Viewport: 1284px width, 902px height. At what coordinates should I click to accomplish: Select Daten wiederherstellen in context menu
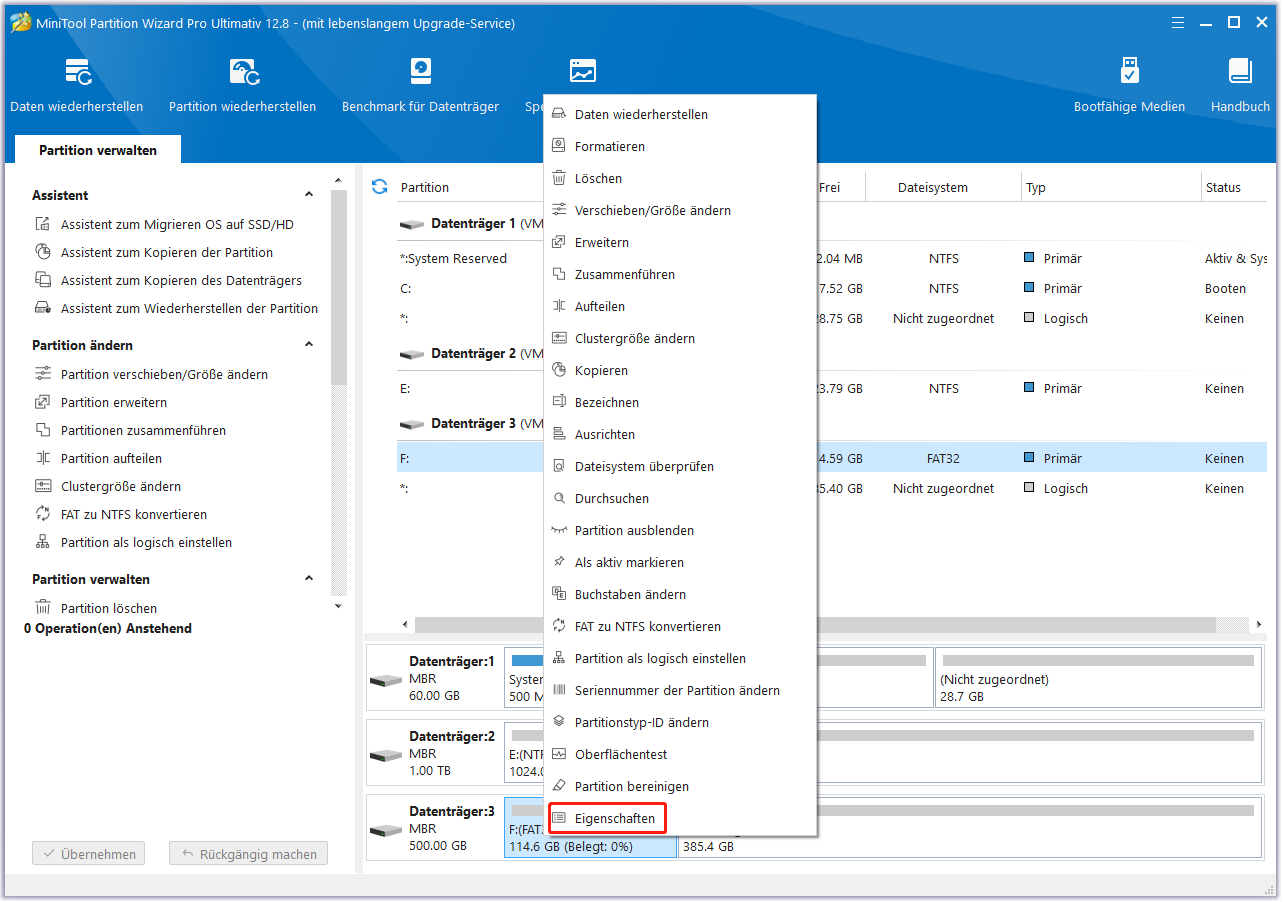[680, 115]
